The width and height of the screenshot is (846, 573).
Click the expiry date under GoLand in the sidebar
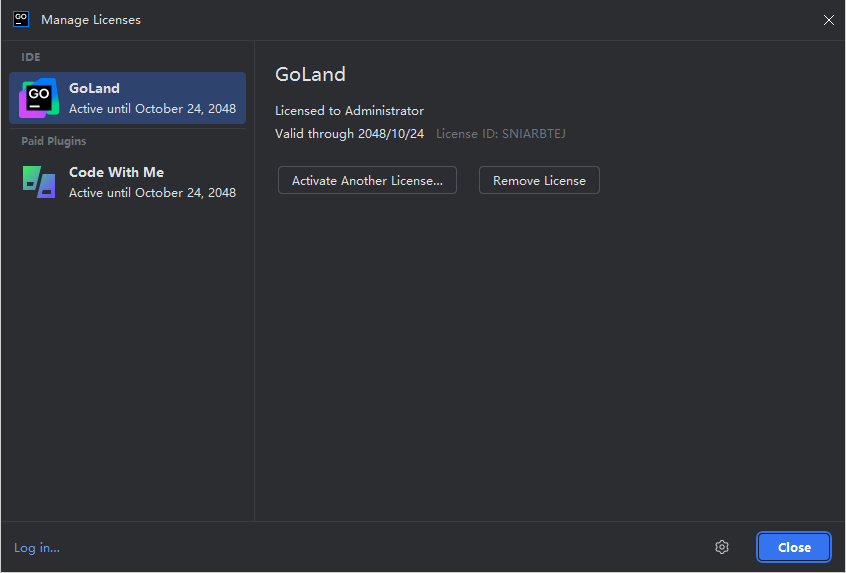(152, 108)
